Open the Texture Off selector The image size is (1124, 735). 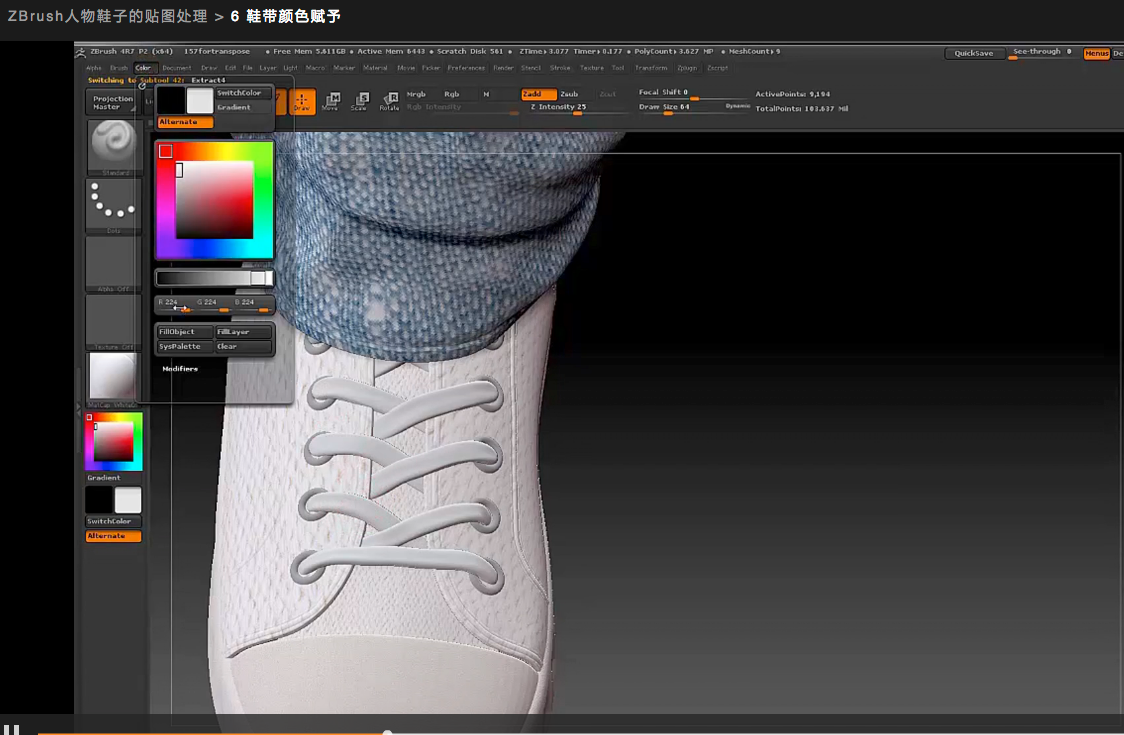pos(113,322)
